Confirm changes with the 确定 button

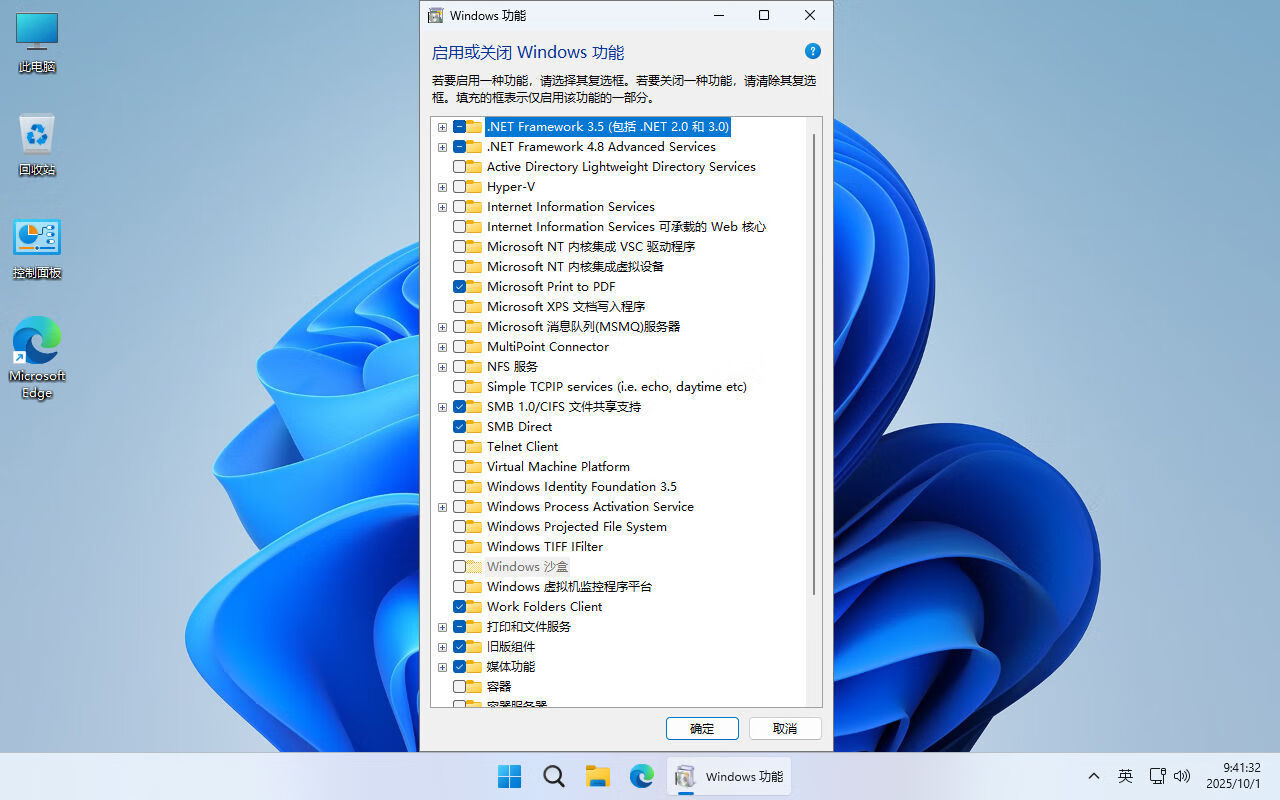pyautogui.click(x=702, y=728)
